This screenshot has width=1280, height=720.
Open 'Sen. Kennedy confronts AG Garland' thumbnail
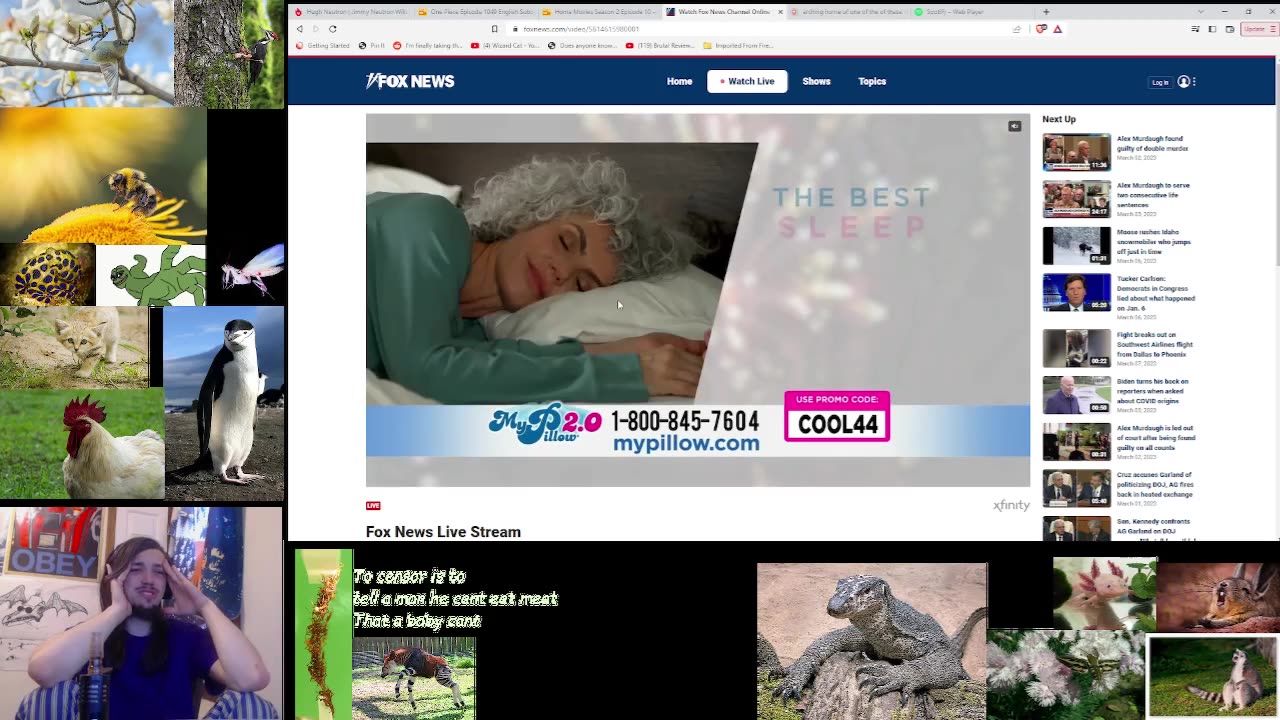coord(1076,528)
